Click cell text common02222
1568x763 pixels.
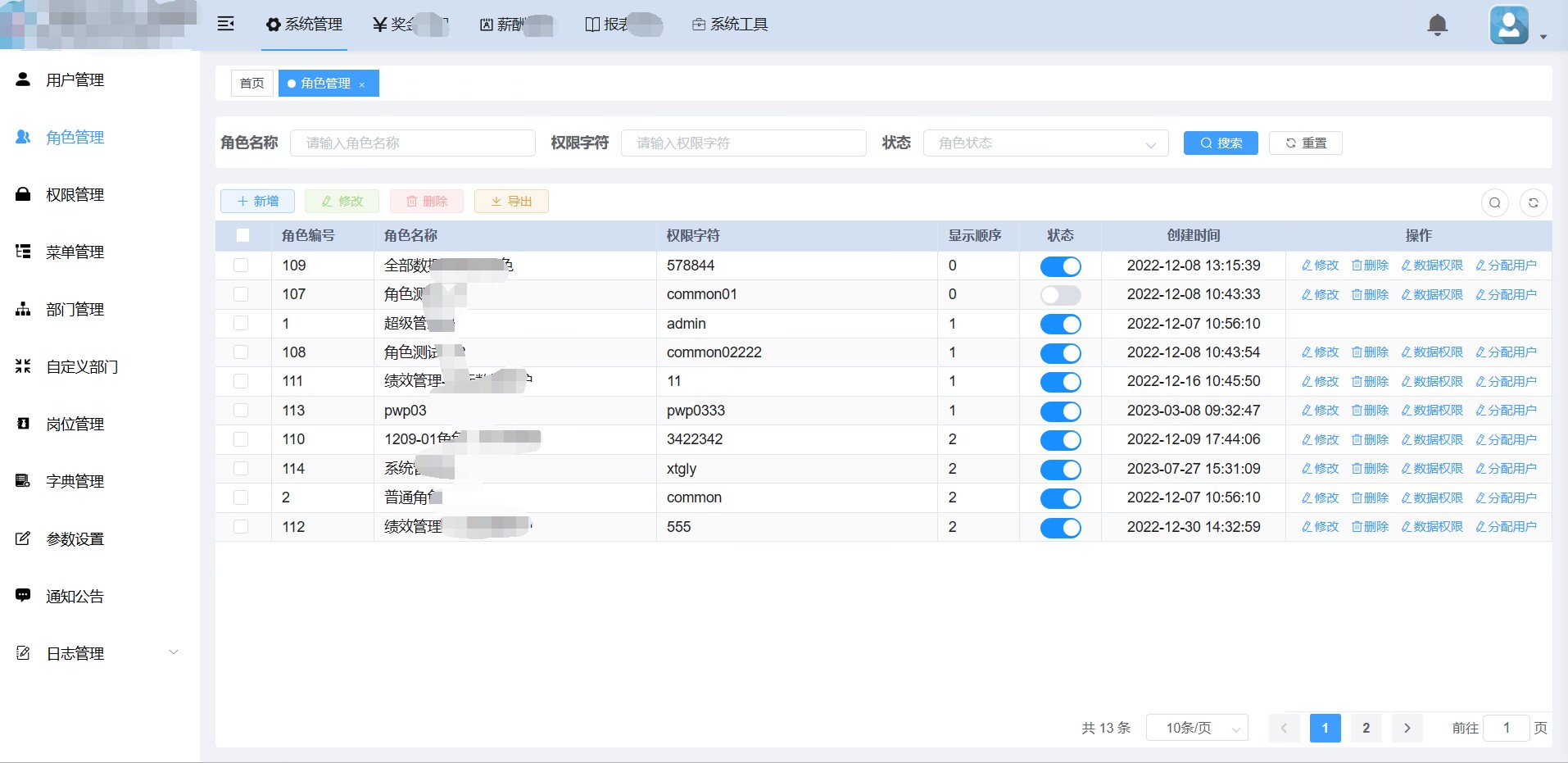(x=714, y=352)
